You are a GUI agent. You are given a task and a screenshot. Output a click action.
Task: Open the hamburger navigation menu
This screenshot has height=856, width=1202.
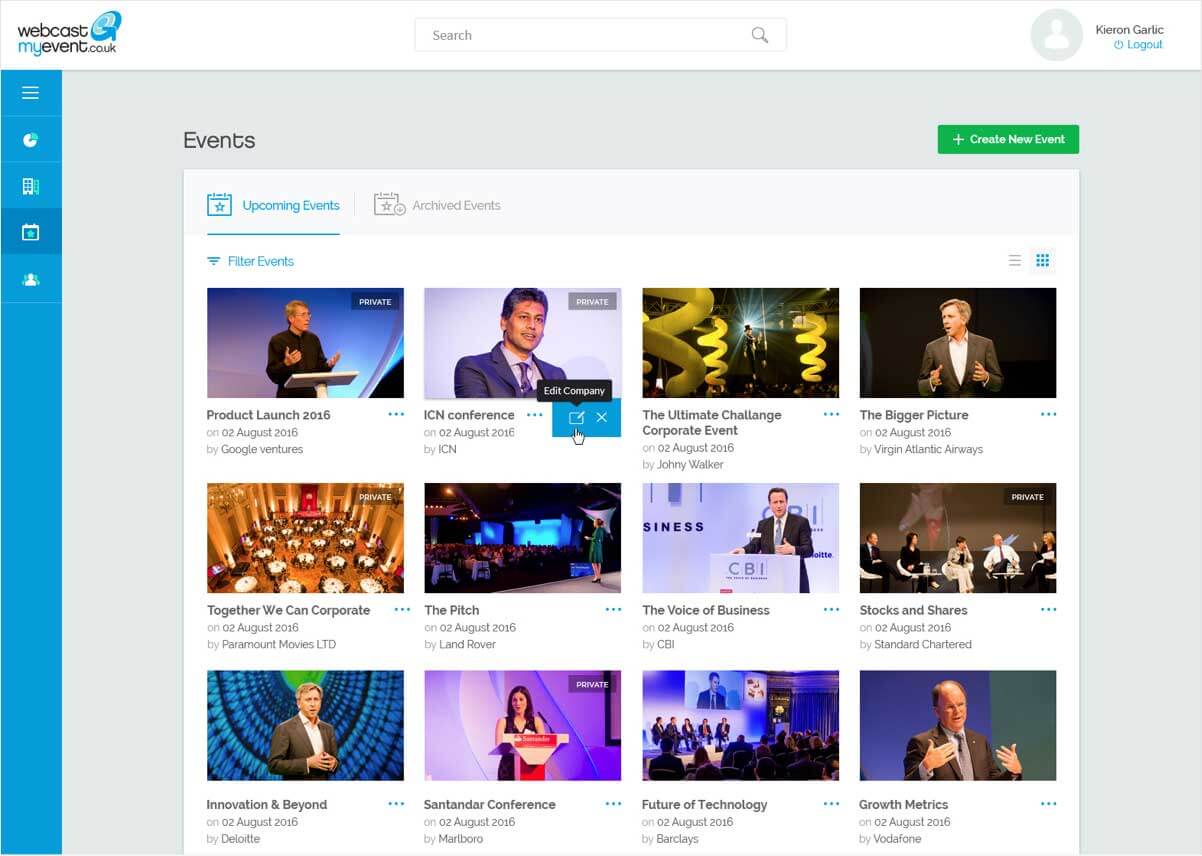click(x=30, y=92)
